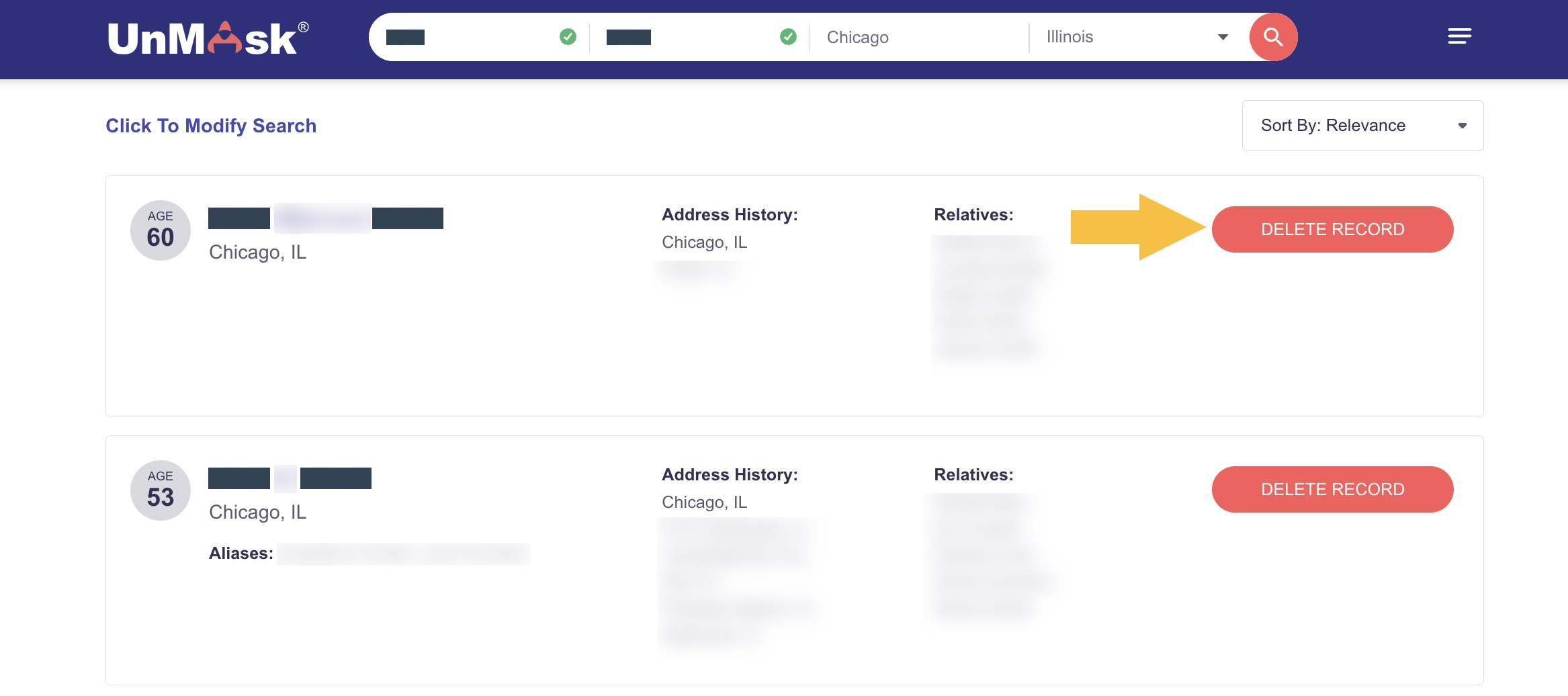Open the Sort By: Relevance dropdown
Image resolution: width=1568 pixels, height=696 pixels.
point(1362,126)
